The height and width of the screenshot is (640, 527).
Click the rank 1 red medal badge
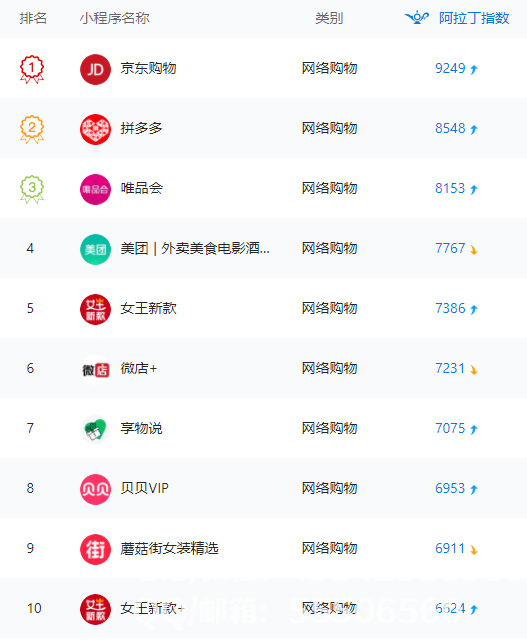32,69
